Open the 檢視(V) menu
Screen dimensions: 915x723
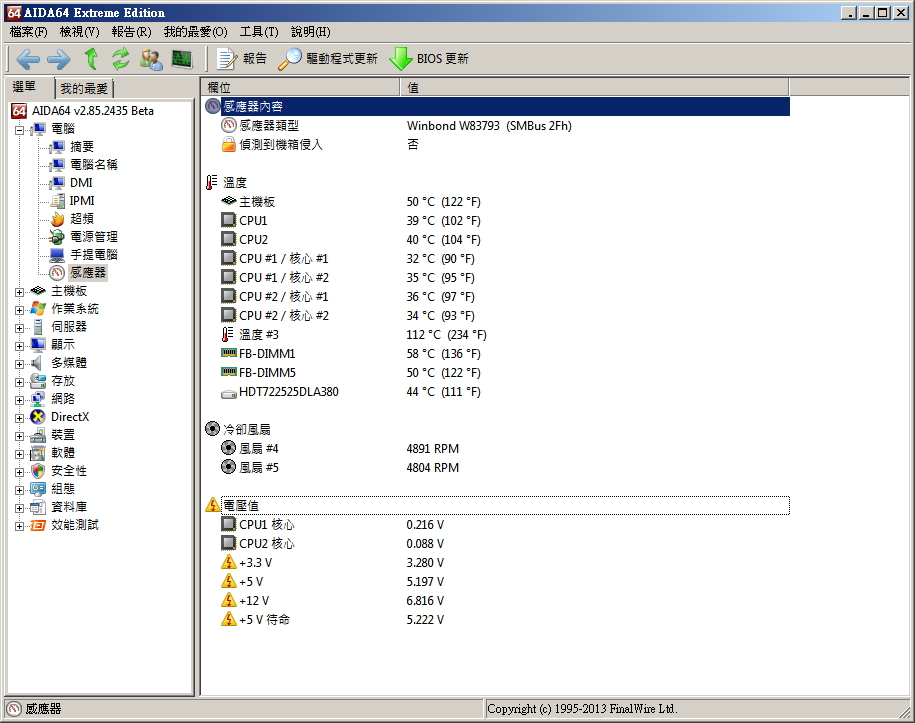point(79,32)
